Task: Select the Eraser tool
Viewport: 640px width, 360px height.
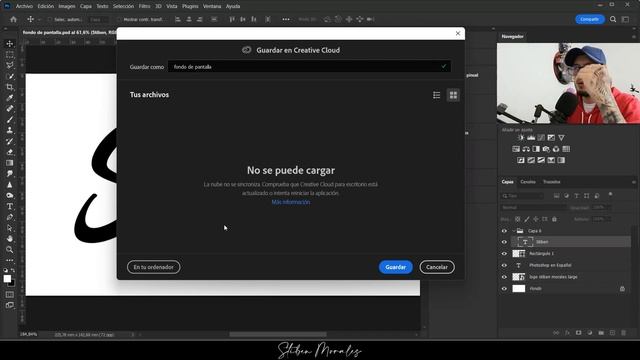Action: click(x=10, y=152)
